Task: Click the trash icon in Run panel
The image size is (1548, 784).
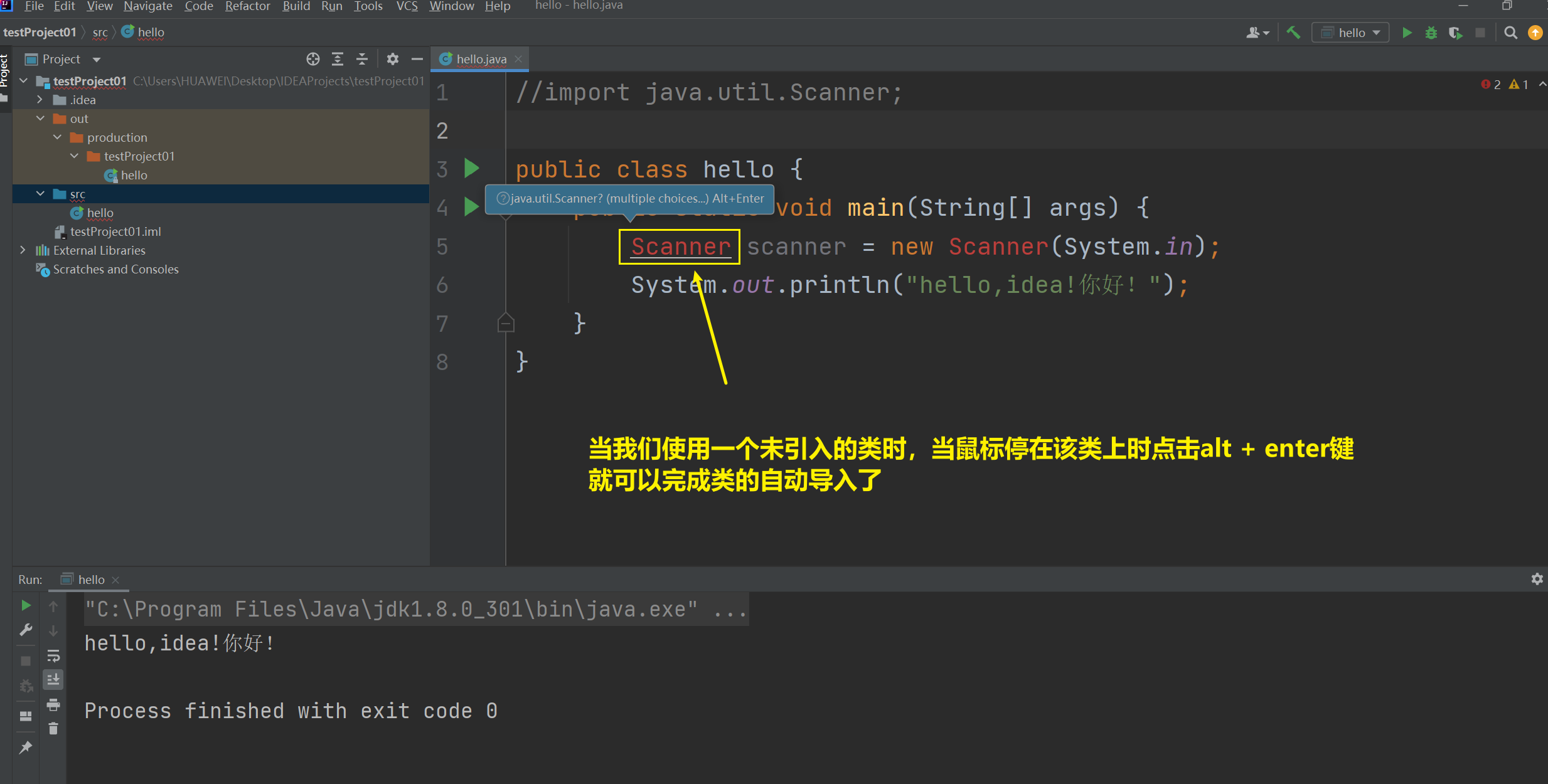Action: tap(53, 729)
